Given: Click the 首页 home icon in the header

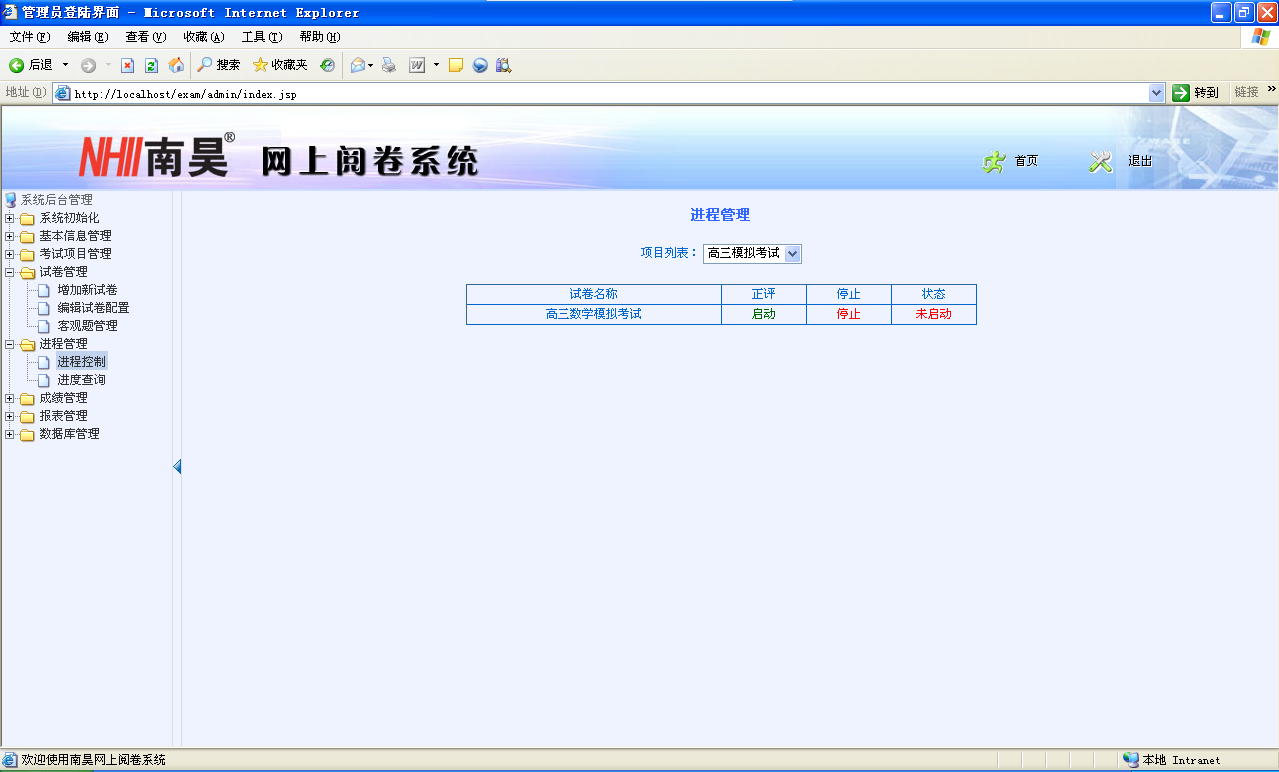Looking at the screenshot, I should tap(995, 160).
